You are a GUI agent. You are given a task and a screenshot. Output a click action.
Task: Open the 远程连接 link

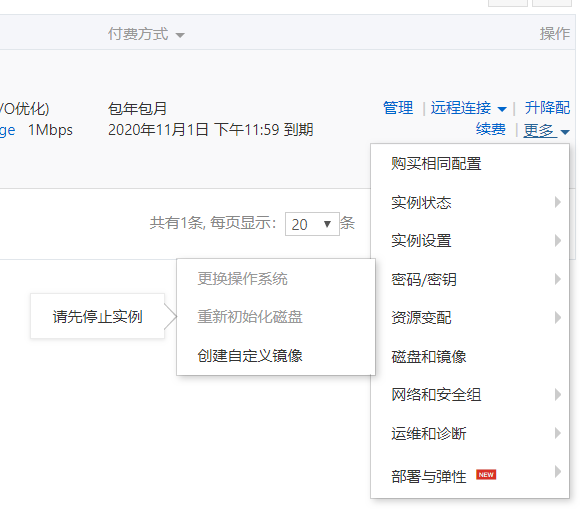461,108
